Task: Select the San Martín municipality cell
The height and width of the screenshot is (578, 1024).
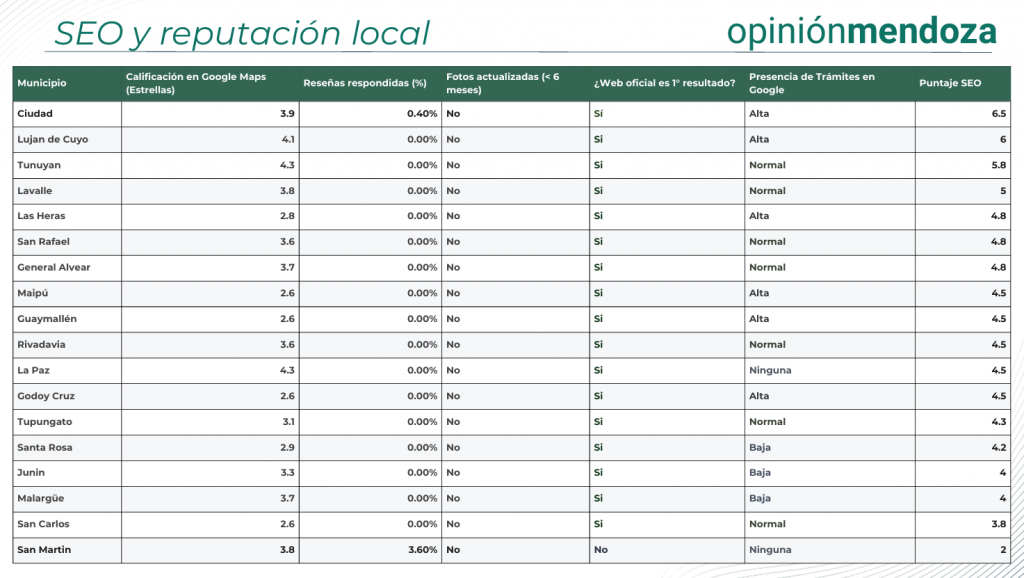Action: click(x=44, y=550)
